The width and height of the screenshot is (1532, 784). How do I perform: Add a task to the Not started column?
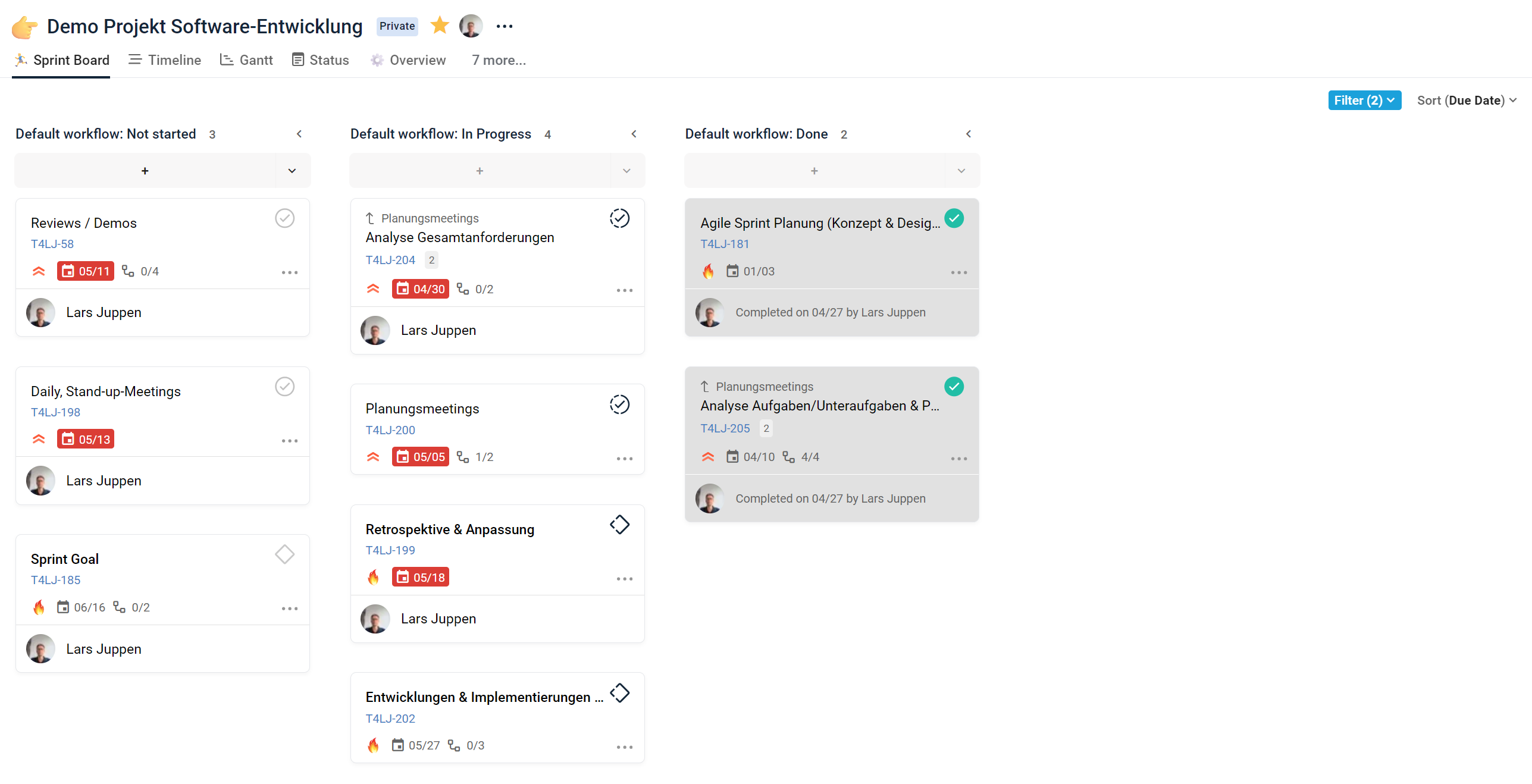point(145,171)
